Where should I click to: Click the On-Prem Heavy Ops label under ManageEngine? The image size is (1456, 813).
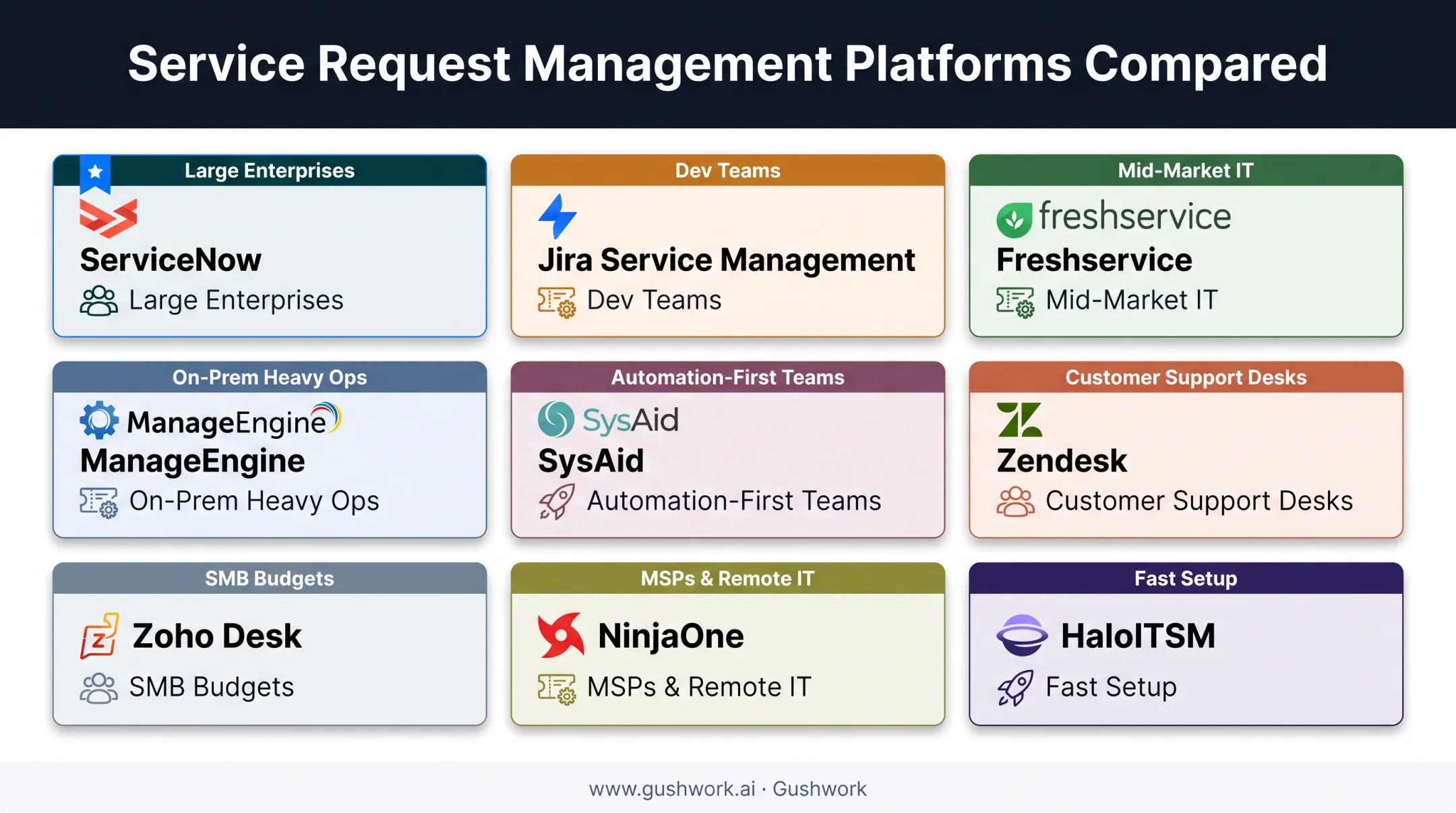click(x=254, y=502)
